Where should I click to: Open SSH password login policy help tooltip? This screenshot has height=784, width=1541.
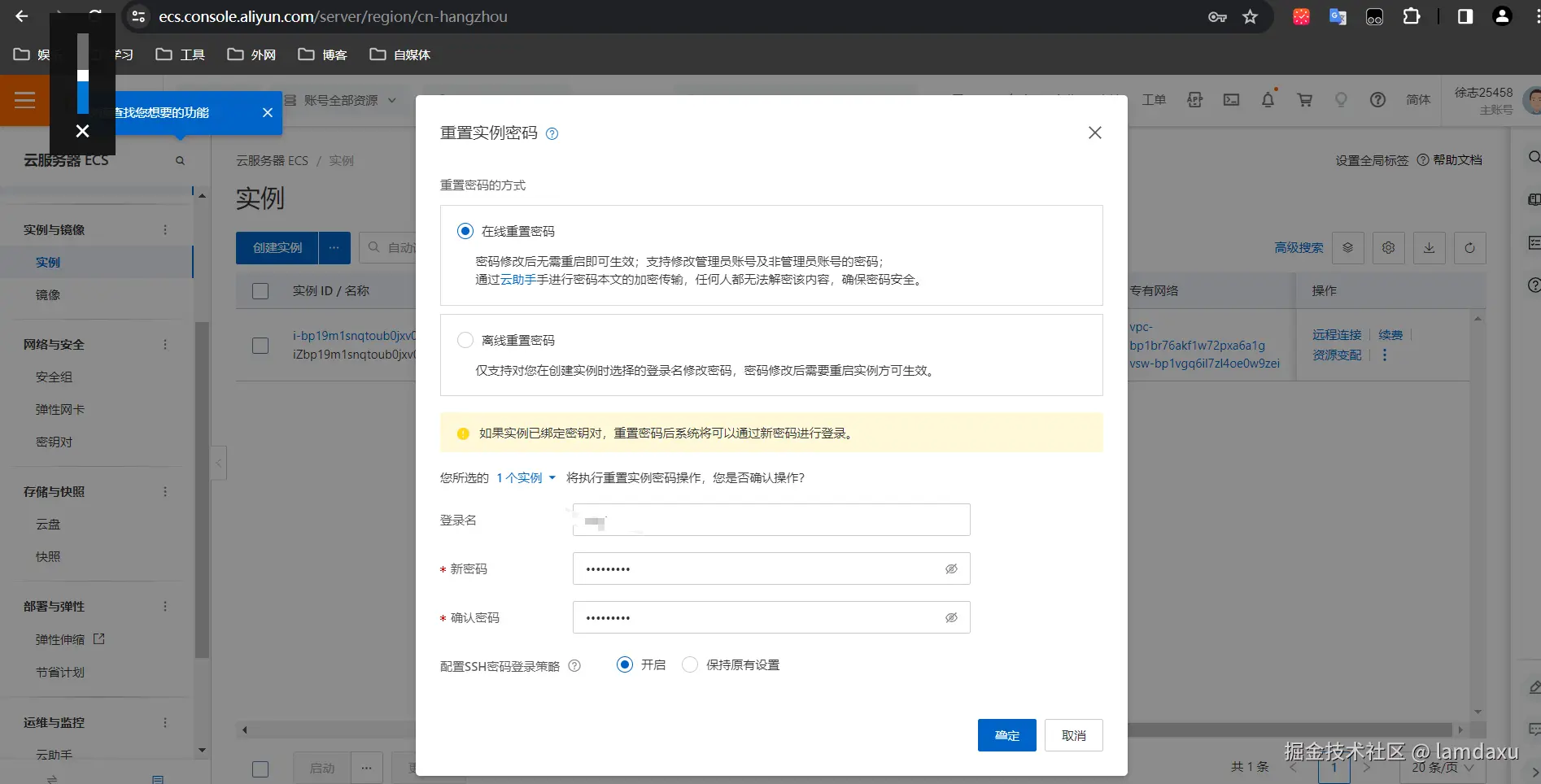pyautogui.click(x=574, y=665)
